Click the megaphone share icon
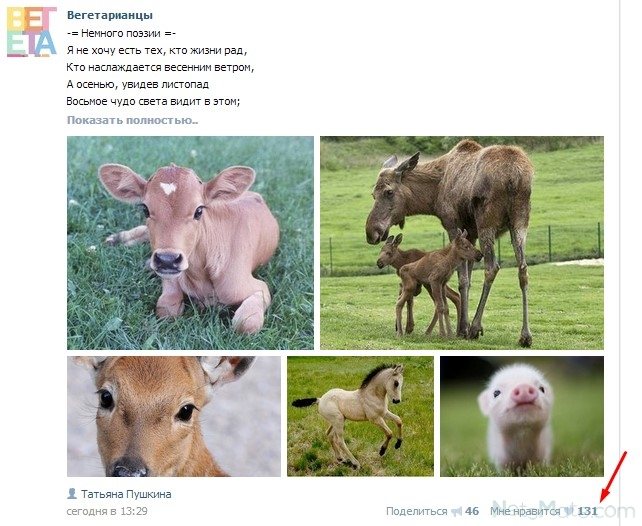The image size is (642, 526). coord(456,511)
